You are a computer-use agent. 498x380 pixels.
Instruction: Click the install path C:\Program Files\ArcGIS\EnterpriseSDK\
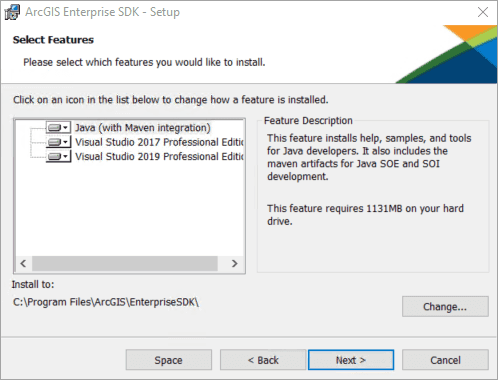point(106,302)
